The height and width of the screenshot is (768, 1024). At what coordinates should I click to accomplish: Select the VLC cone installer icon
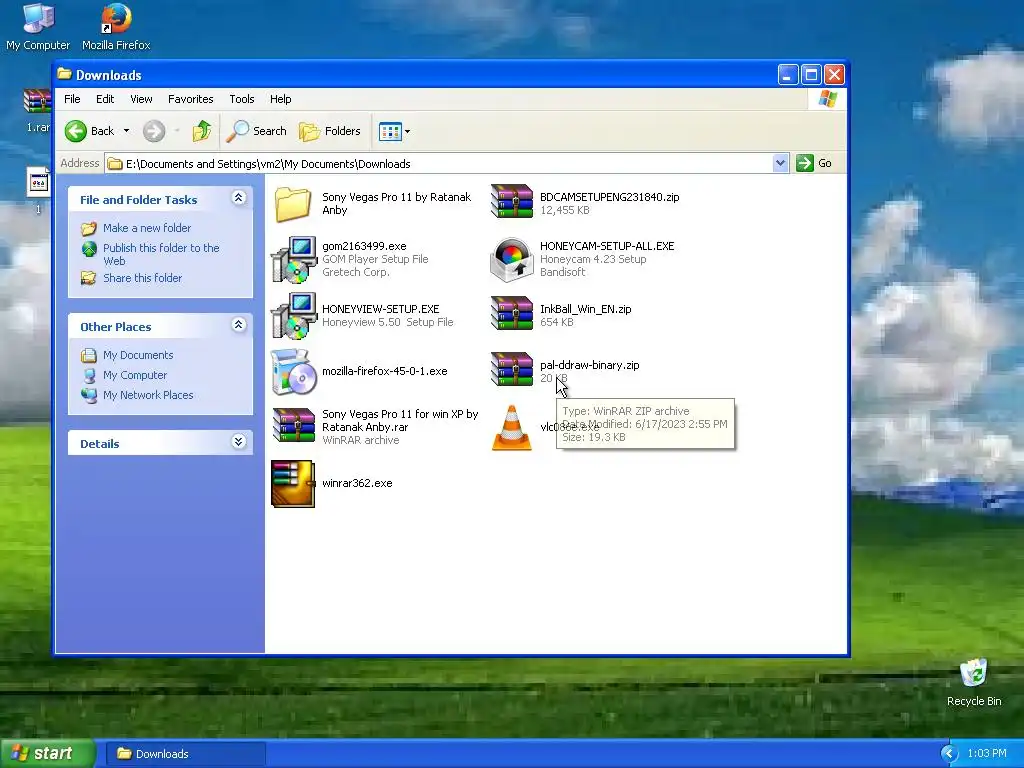512,428
